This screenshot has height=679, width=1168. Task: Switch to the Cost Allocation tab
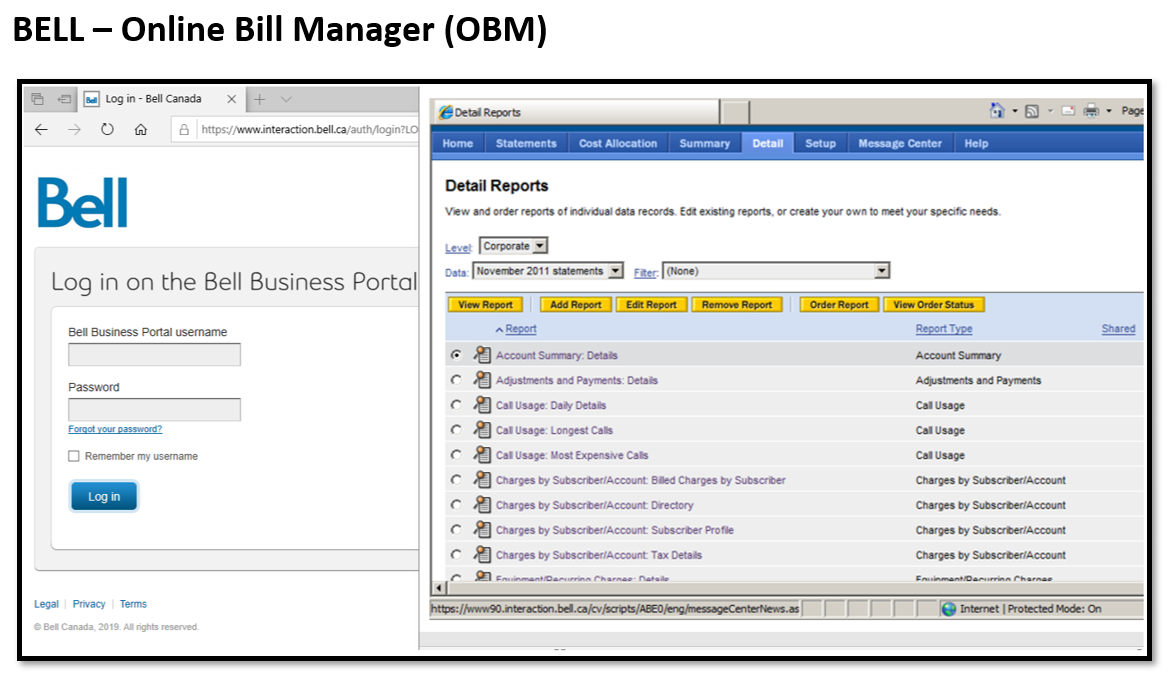618,144
